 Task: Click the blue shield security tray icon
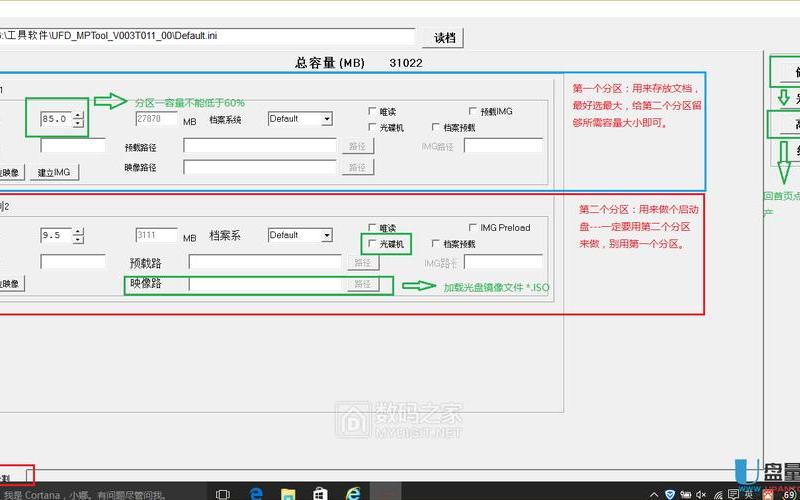coord(670,494)
